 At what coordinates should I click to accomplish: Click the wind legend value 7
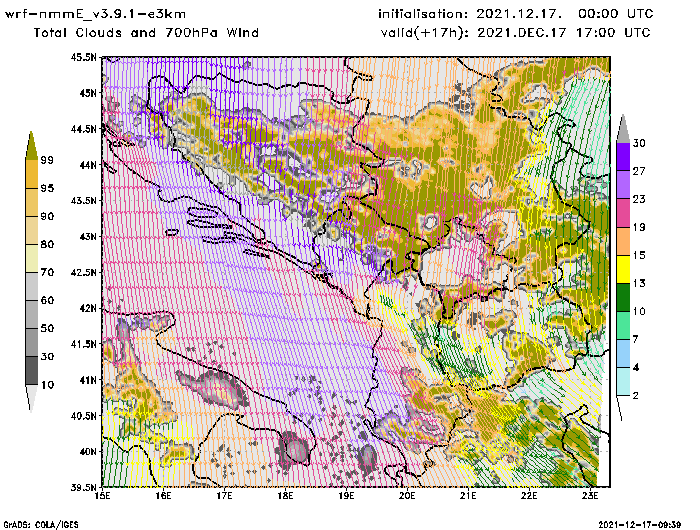636,340
